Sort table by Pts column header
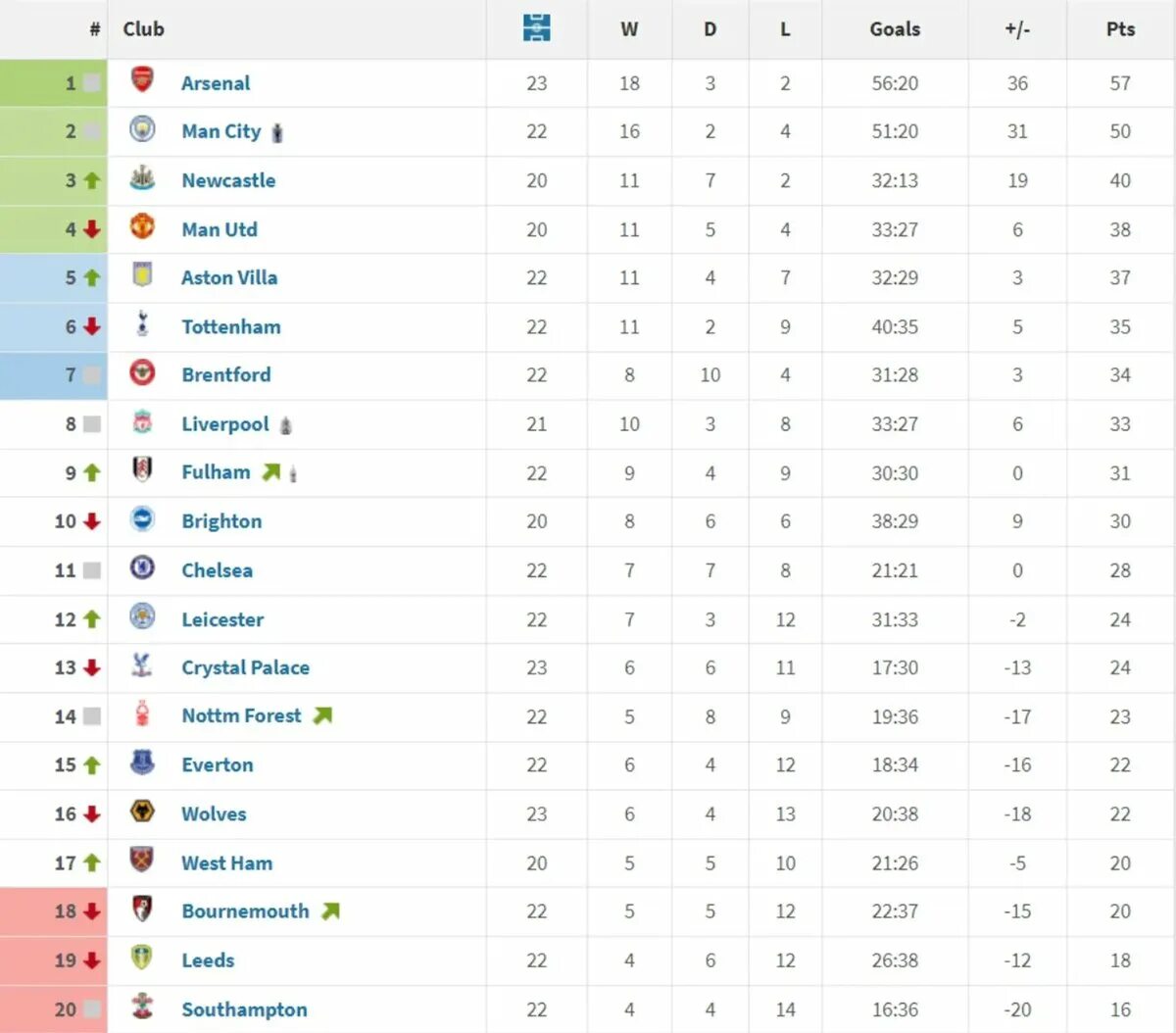 point(1120,29)
